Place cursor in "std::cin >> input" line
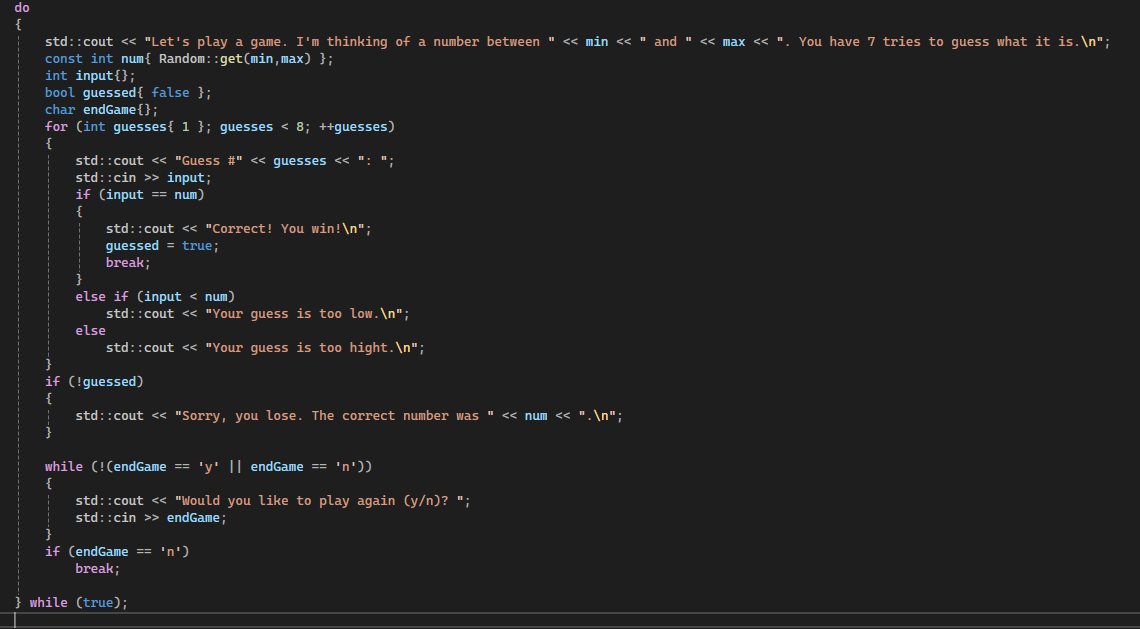Viewport: 1140px width, 629px height. point(143,178)
